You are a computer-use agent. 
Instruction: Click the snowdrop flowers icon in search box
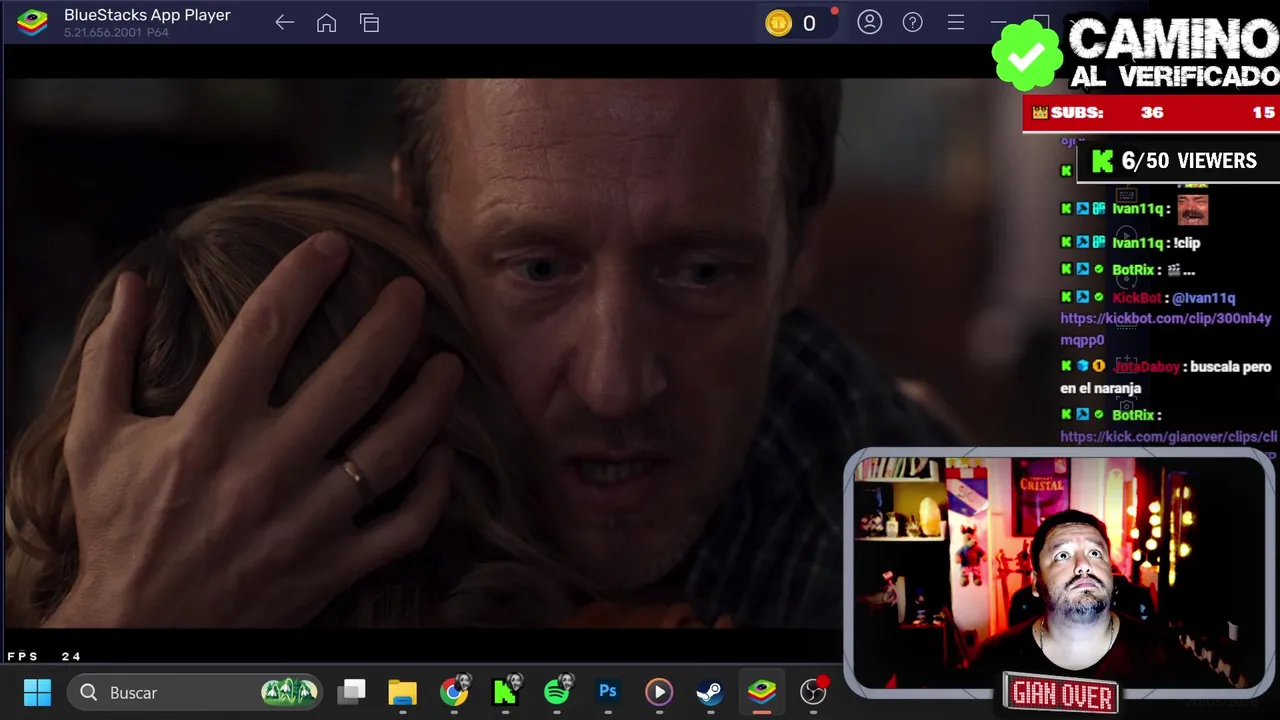point(289,692)
